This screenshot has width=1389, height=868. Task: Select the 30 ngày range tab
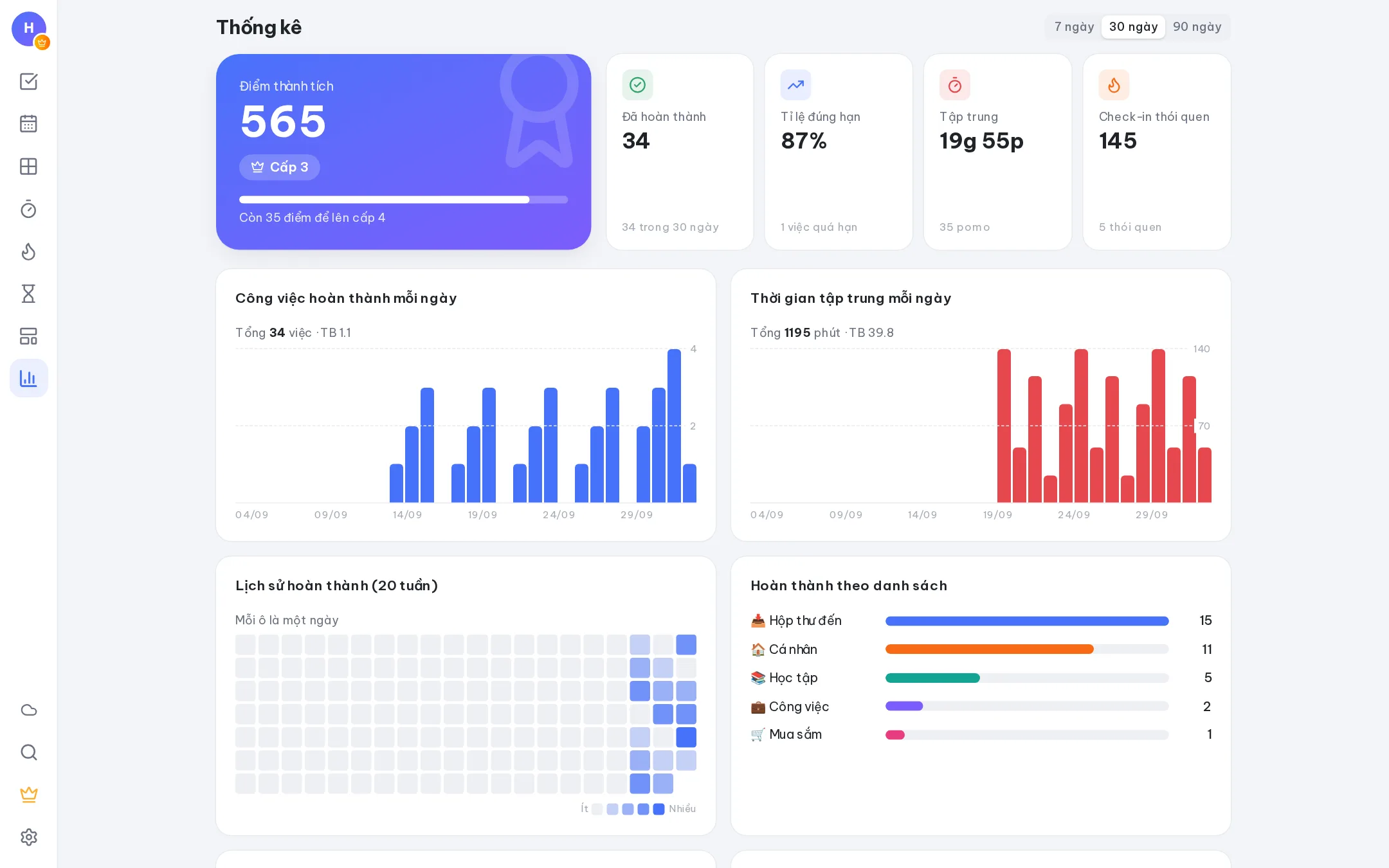click(1133, 27)
